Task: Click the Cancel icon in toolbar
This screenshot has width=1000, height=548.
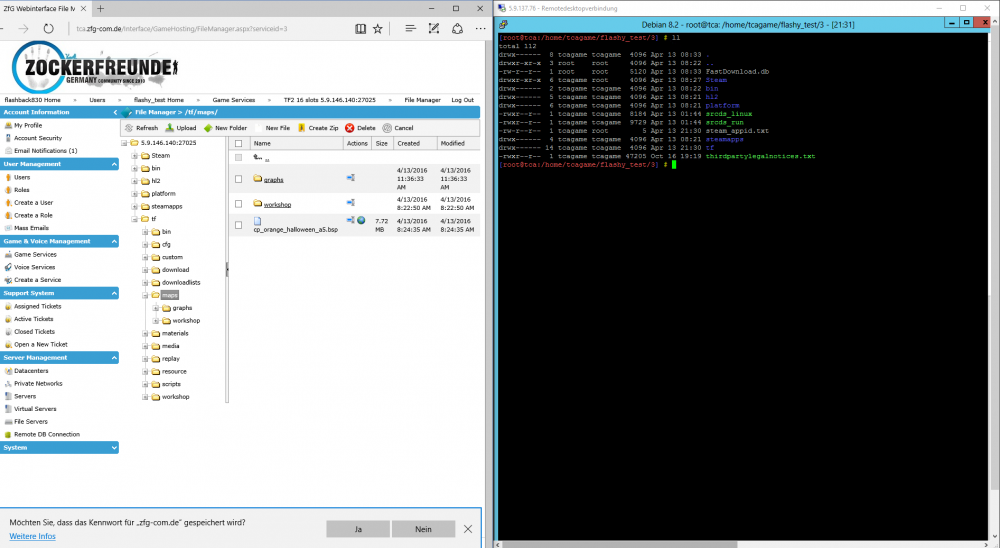Action: 388,128
